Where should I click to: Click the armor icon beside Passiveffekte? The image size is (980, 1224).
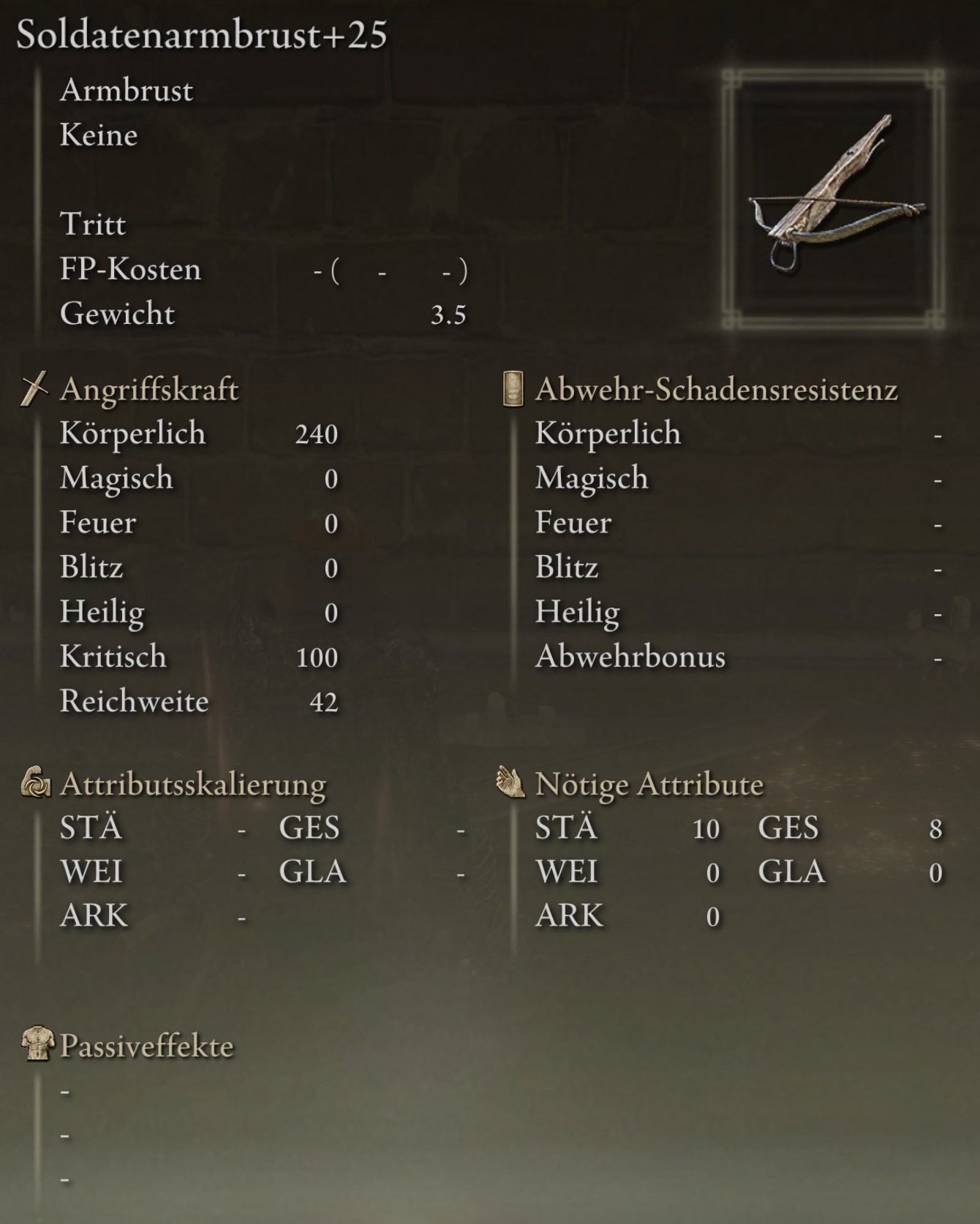pos(37,1044)
